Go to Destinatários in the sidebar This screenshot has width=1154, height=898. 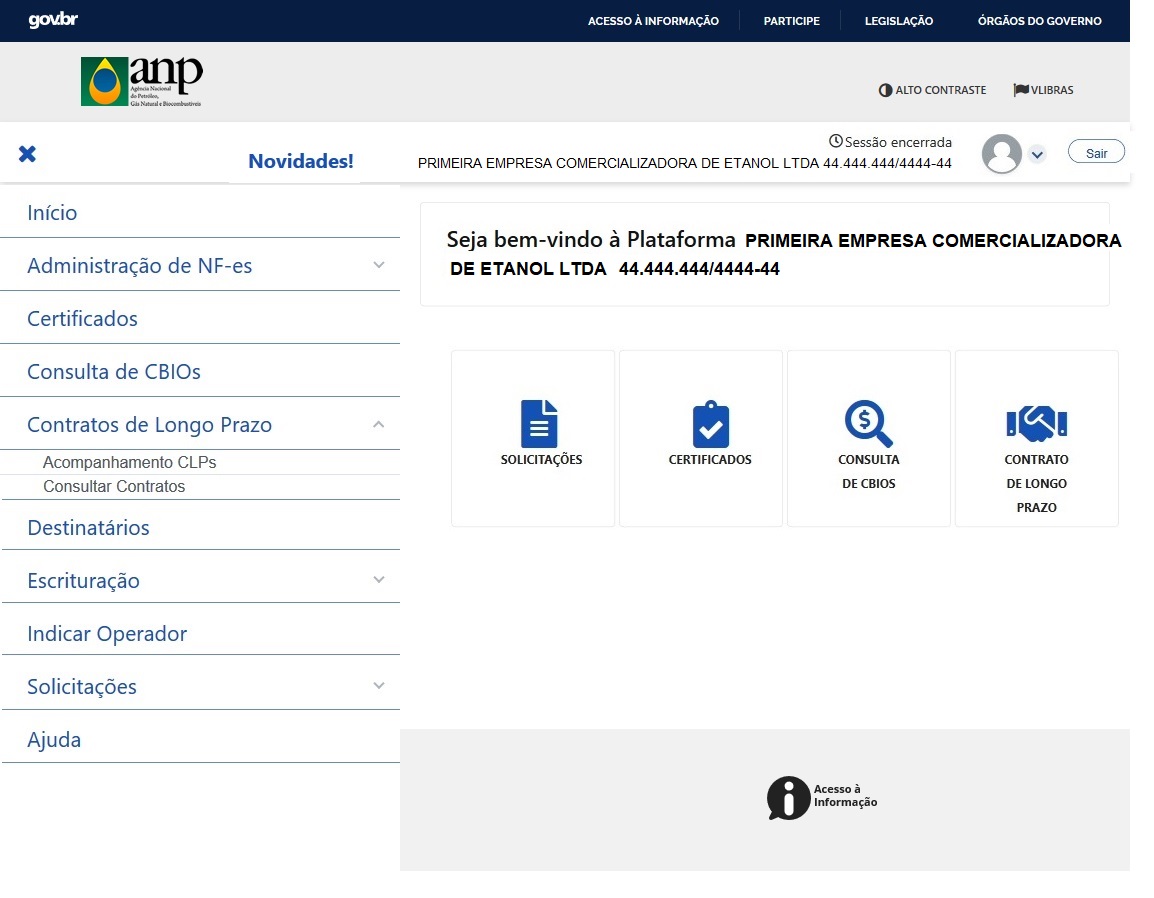88,528
